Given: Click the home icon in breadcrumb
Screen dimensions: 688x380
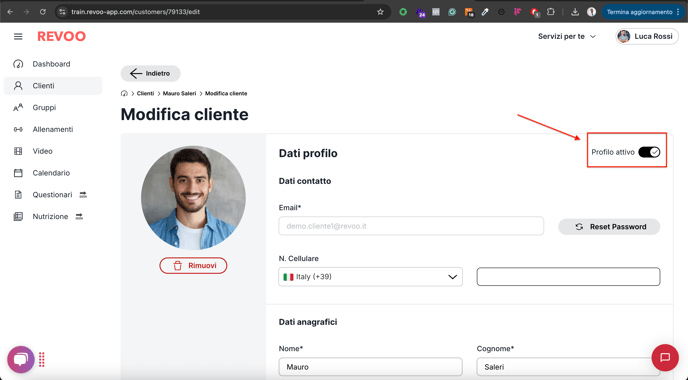Looking at the screenshot, I should point(124,93).
